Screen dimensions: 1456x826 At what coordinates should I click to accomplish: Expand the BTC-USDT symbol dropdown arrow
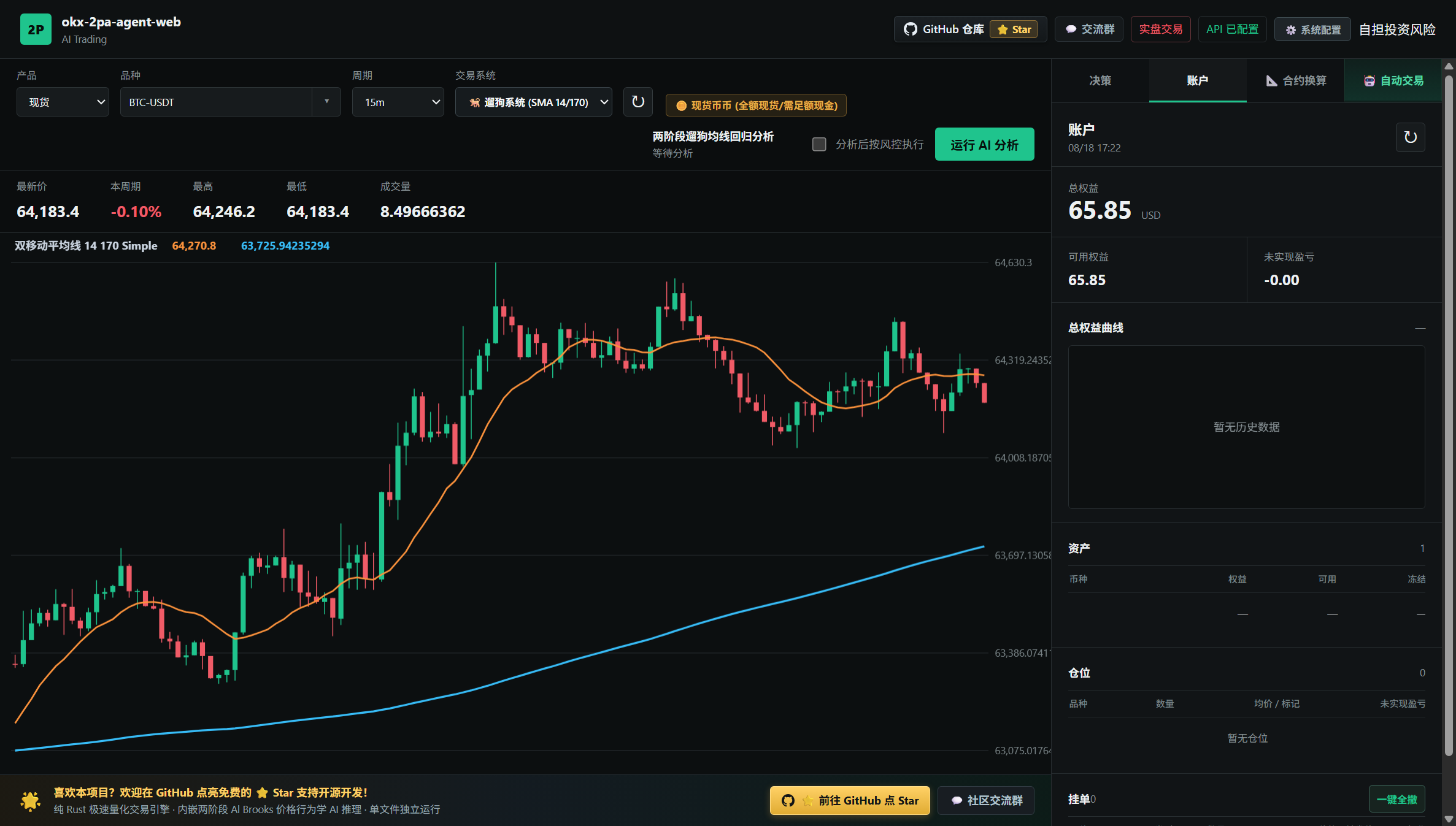(326, 102)
